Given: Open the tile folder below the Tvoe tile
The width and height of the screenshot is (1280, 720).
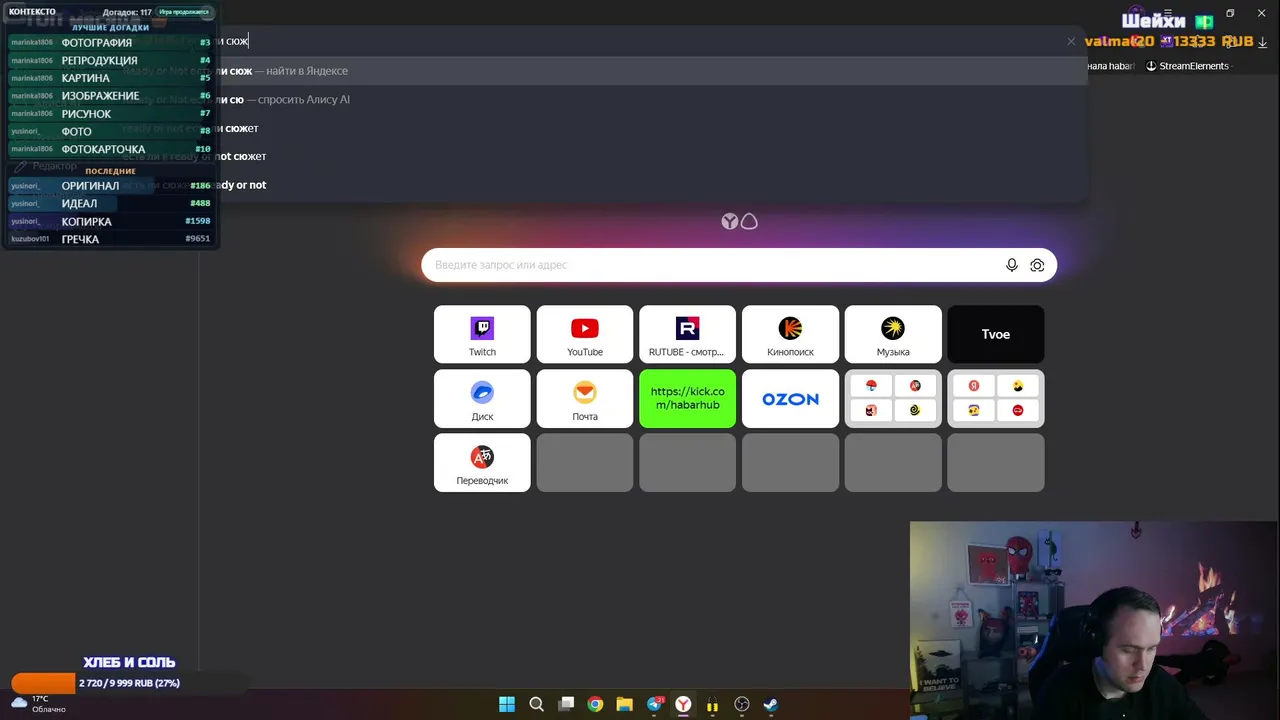Looking at the screenshot, I should pos(996,399).
